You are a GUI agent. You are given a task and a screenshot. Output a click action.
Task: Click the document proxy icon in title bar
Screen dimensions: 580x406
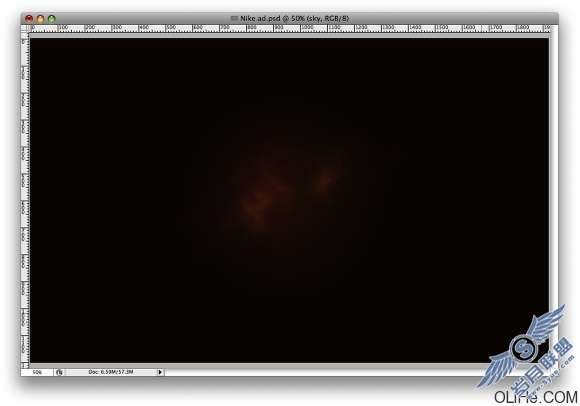tap(234, 18)
